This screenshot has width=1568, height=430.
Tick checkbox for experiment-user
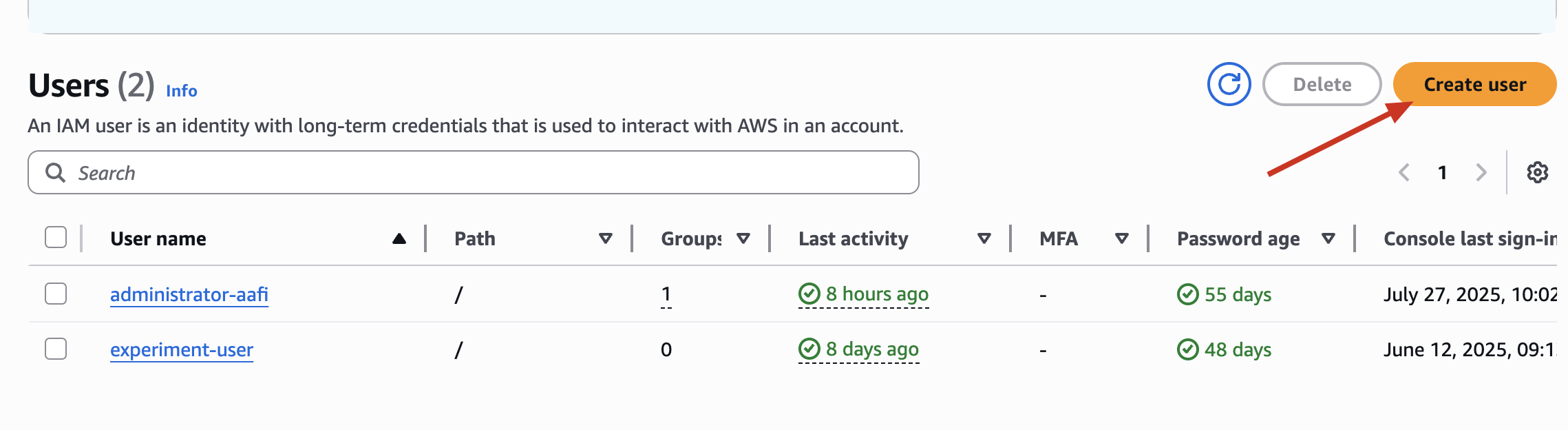tap(56, 349)
